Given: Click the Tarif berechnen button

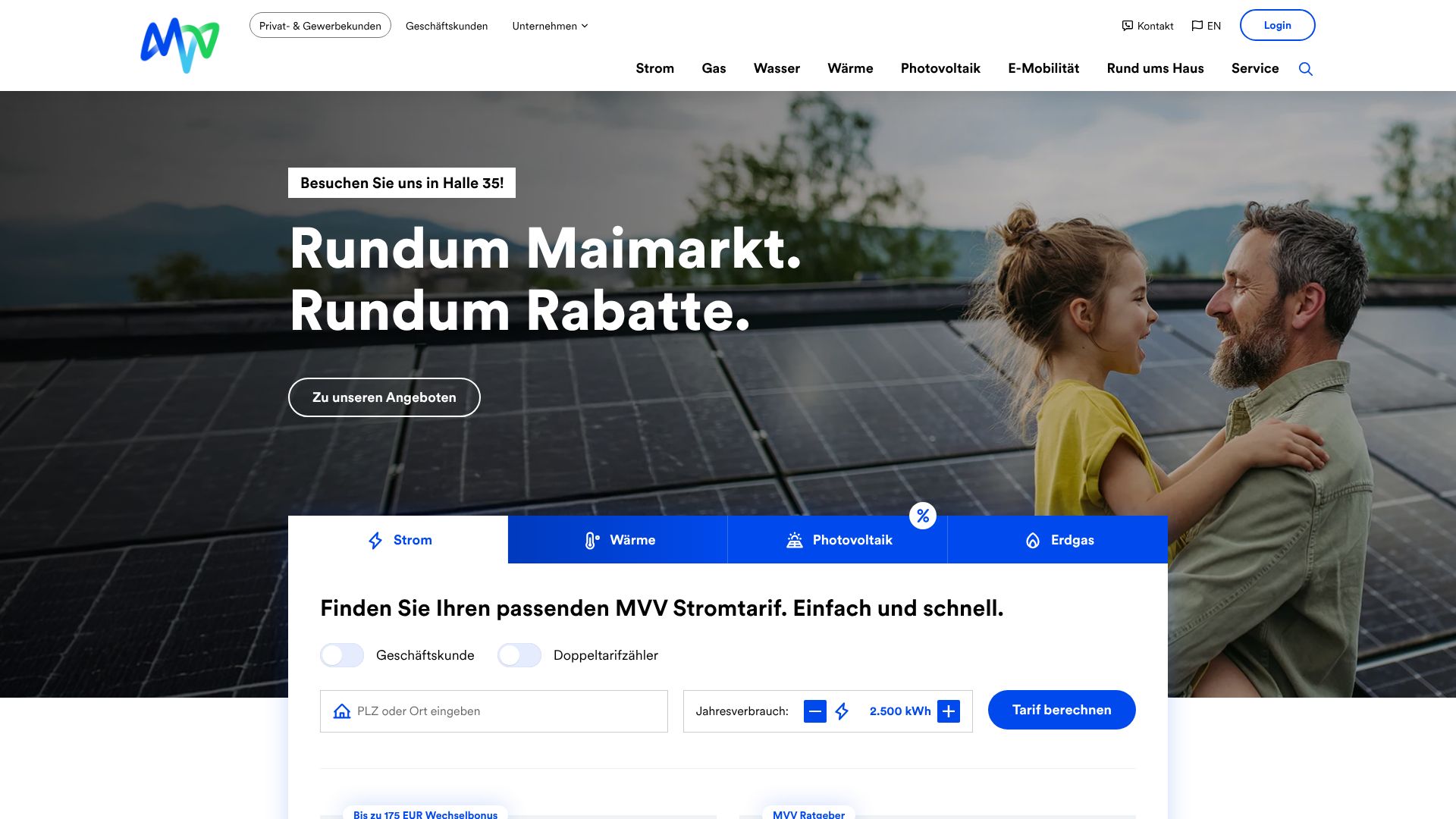Looking at the screenshot, I should pos(1062,710).
